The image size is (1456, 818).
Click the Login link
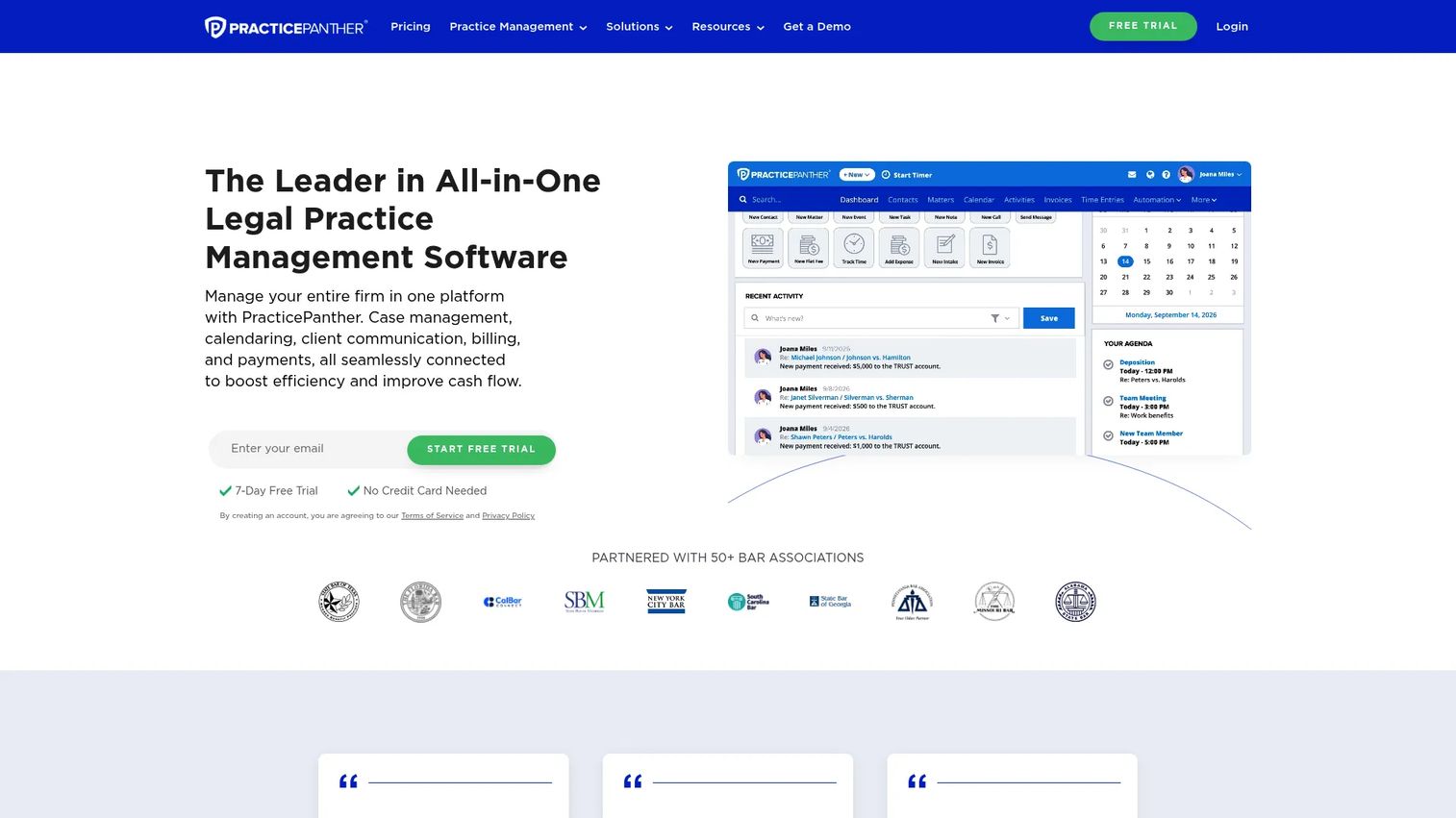tap(1232, 27)
